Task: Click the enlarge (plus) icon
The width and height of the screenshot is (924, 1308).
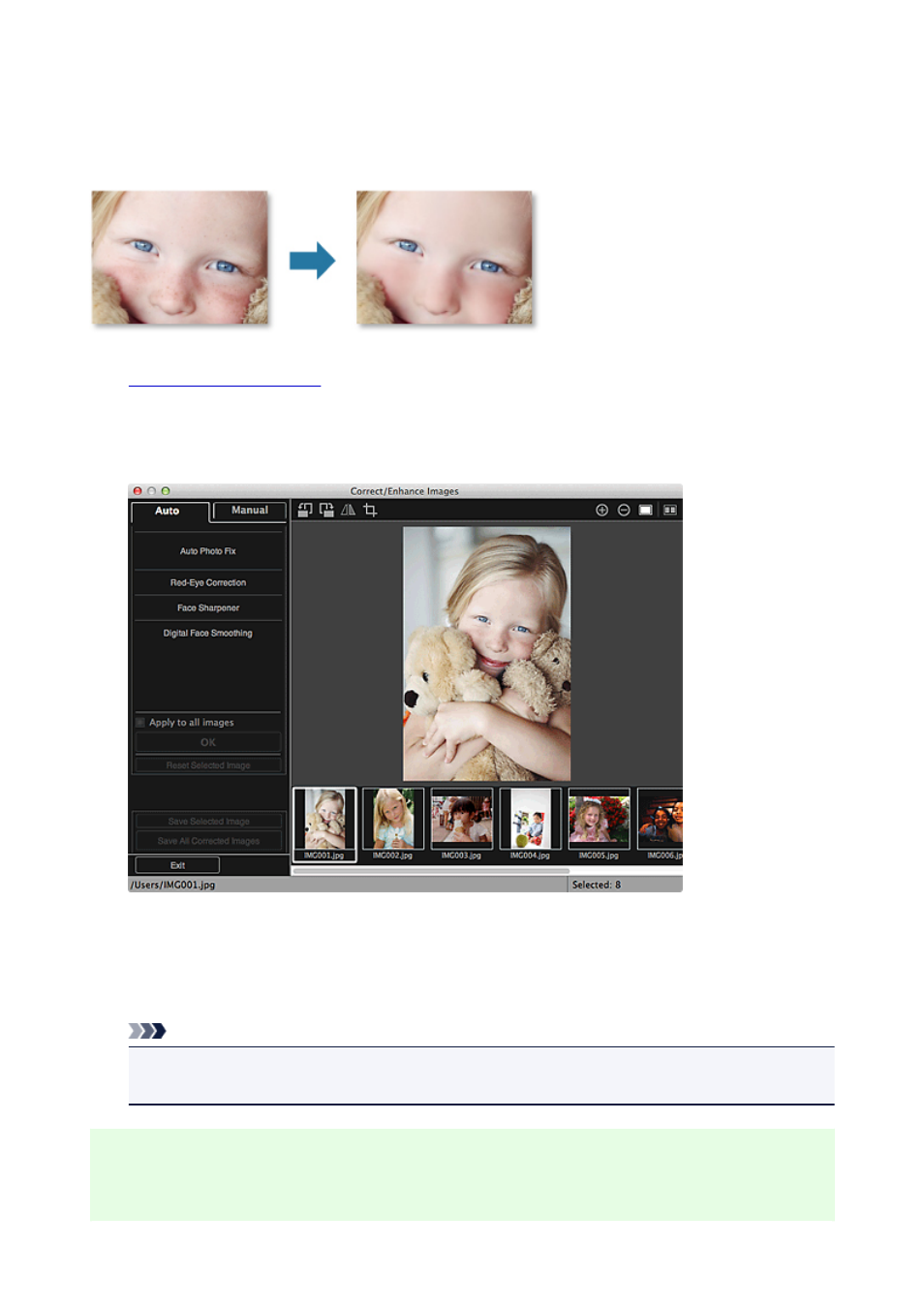Action: click(x=601, y=510)
